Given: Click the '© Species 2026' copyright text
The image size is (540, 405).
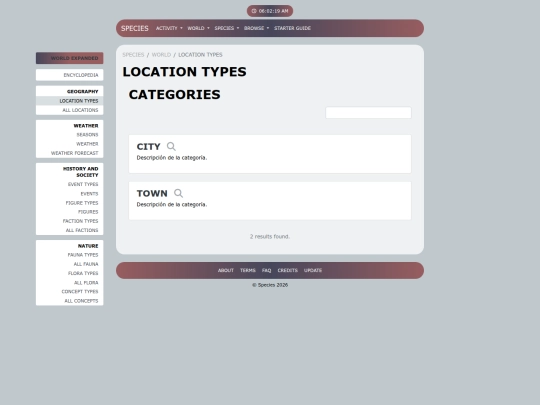Looking at the screenshot, I should 270,285.
